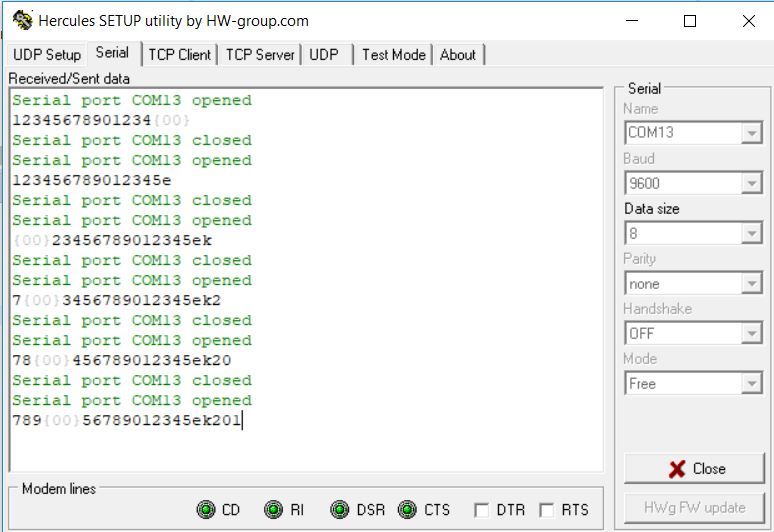This screenshot has height=532, width=774.
Task: Click the Received/Sent data label
Action: pos(69,78)
